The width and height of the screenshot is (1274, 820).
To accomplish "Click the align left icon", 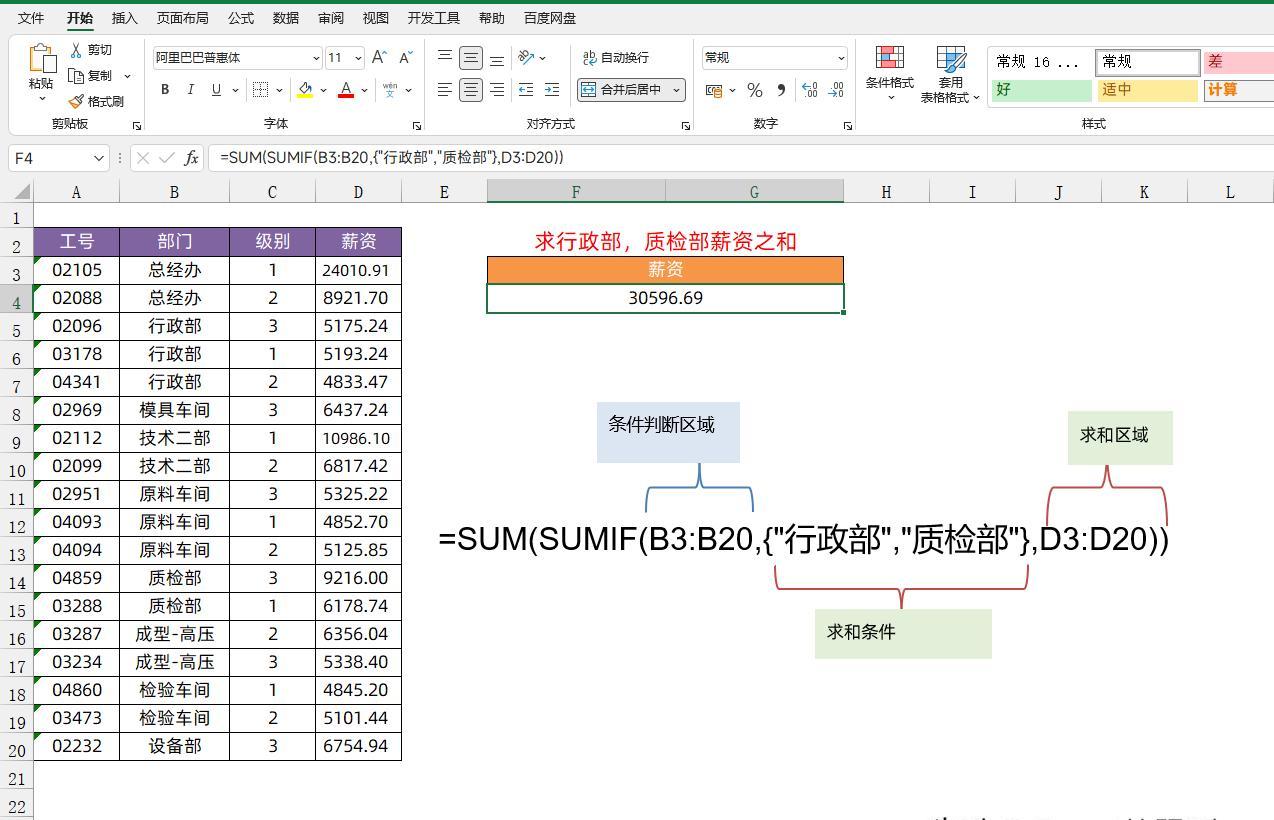I will tap(445, 90).
